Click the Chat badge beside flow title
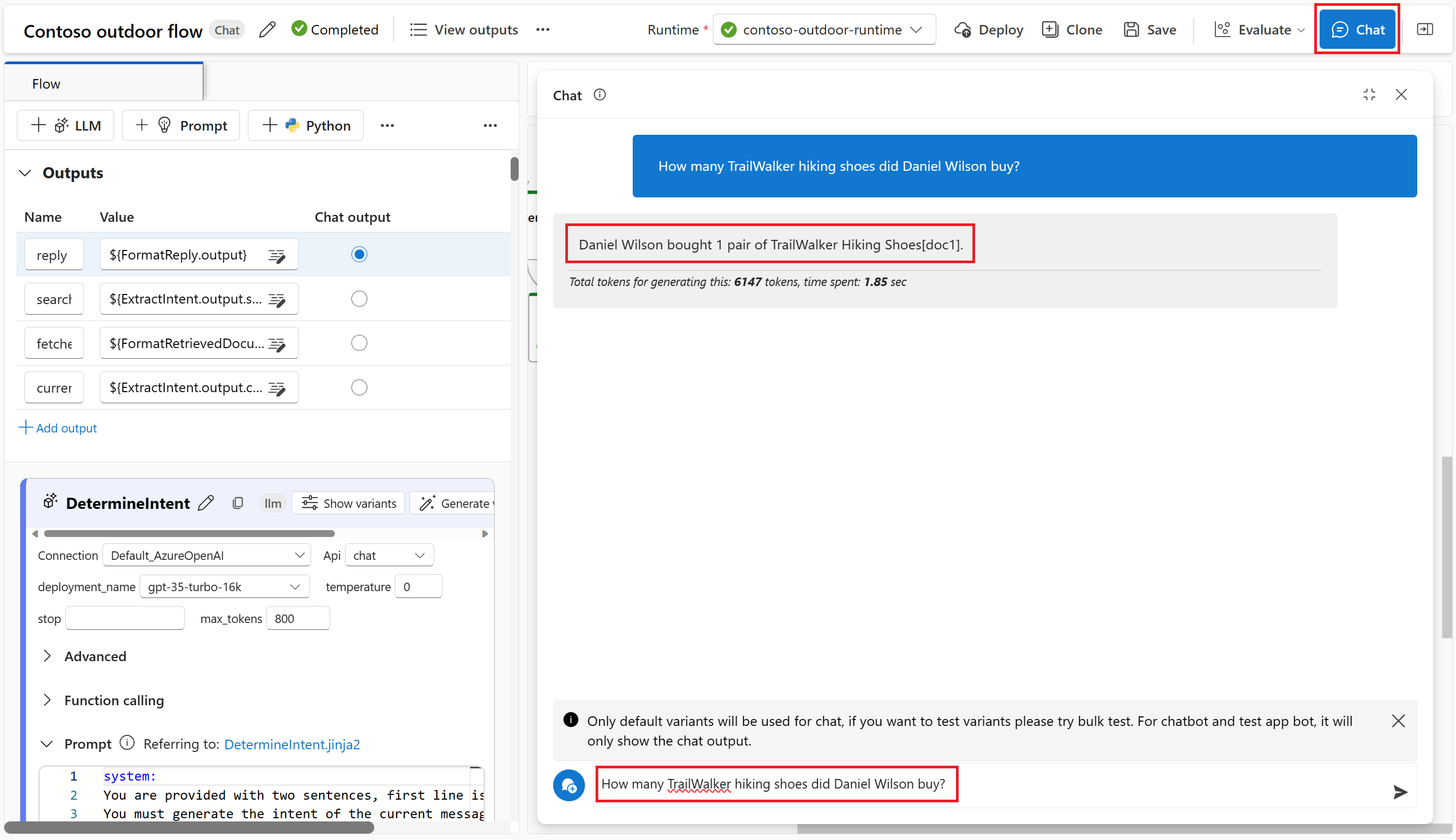 coord(227,30)
